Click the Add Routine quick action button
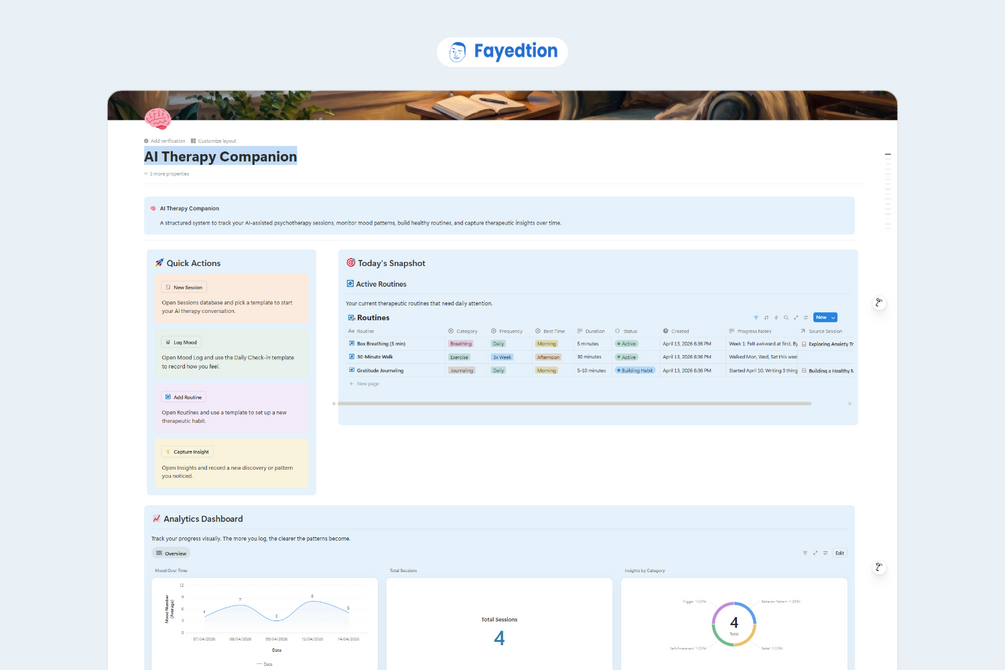1005x670 pixels. click(x=183, y=397)
